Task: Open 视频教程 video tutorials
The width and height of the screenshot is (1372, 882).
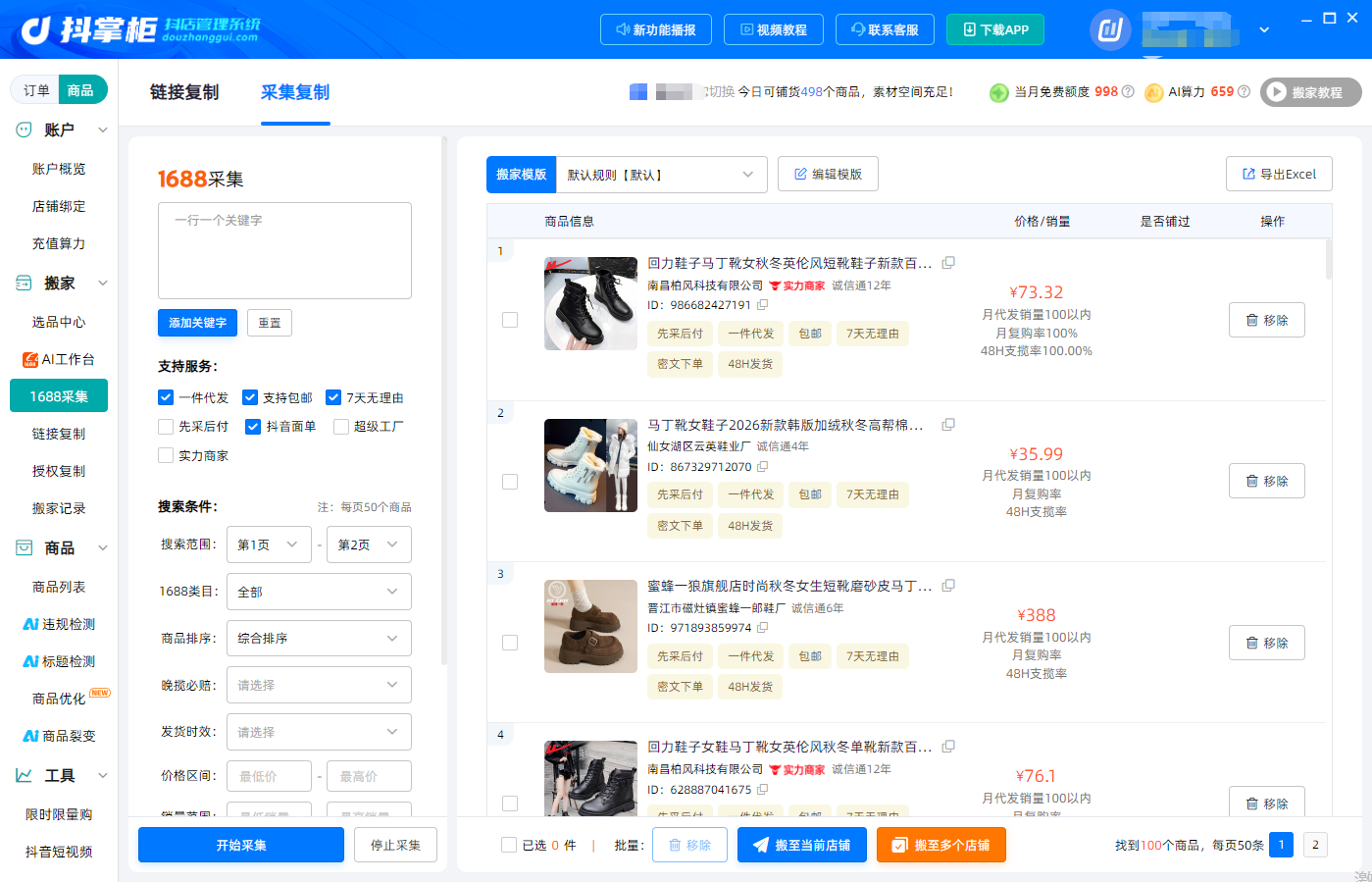Action: point(774,29)
